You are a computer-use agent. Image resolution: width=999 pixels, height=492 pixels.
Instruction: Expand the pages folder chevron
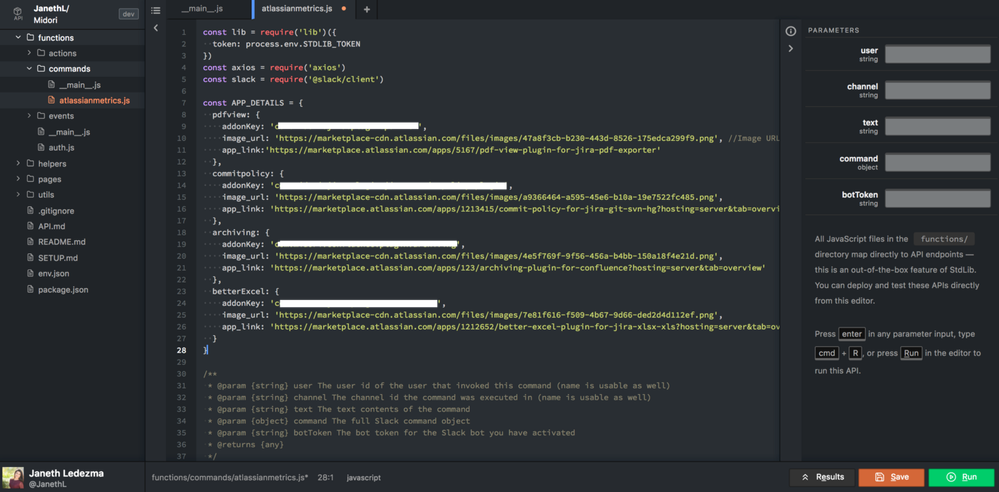point(18,179)
